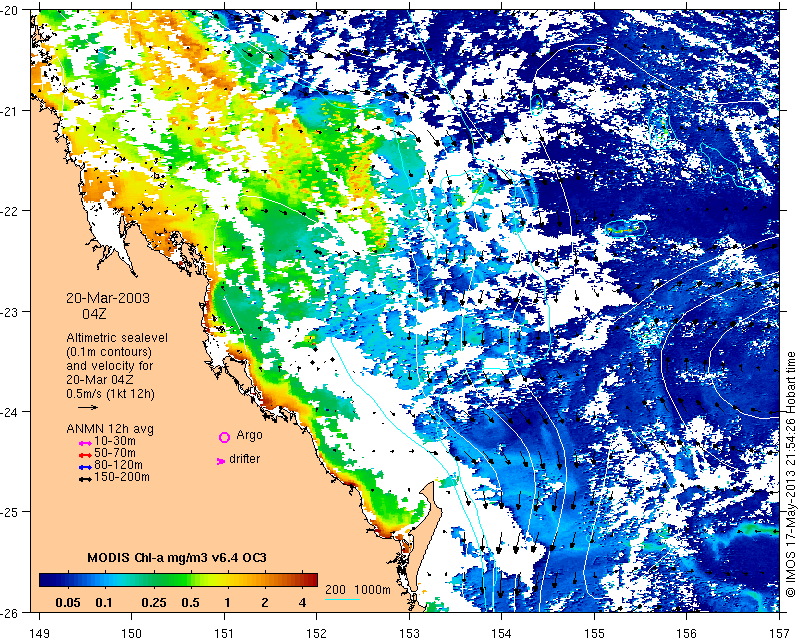Click the '(0.1m contours)' text
800x640 pixels.
(109, 352)
